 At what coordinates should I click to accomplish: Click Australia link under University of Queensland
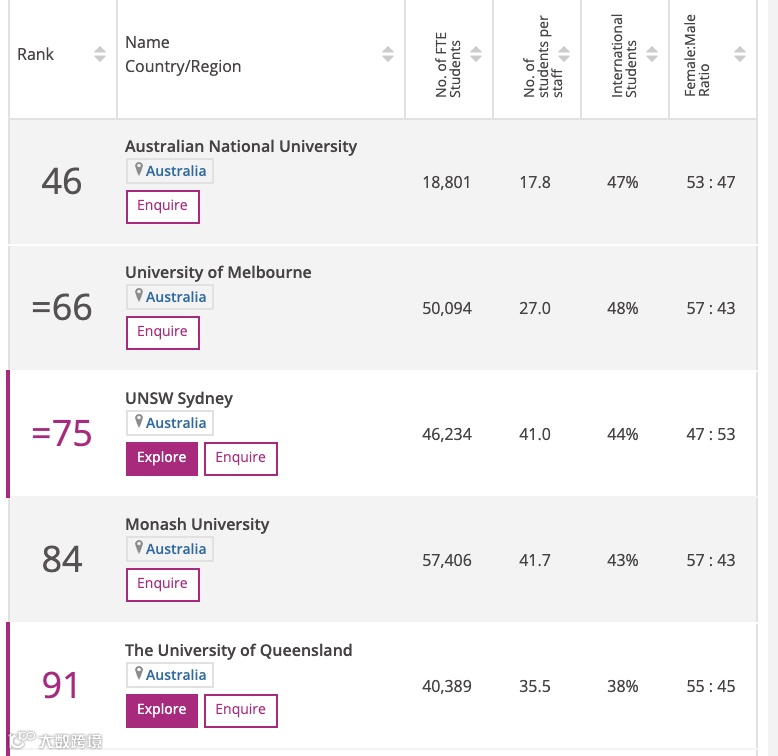coord(176,675)
